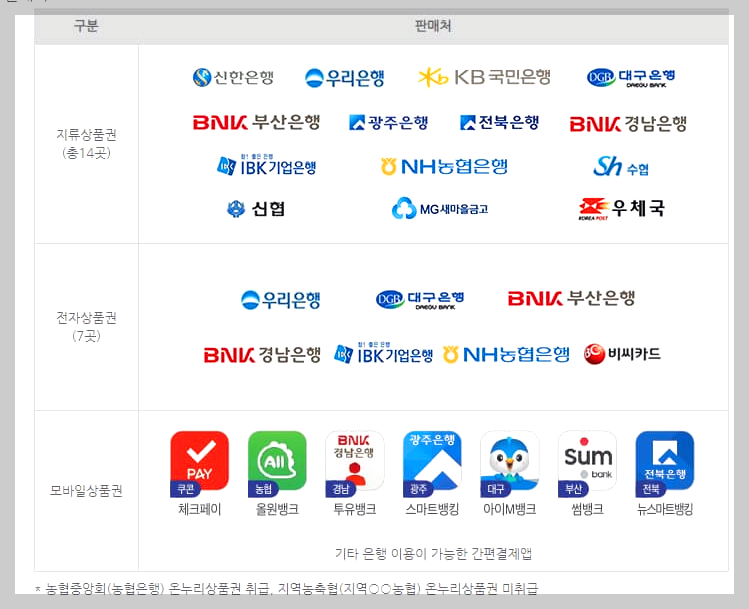Open the 전북은행 뉴스마트뱅킹 app icon
Viewport: 749px width, 609px height.
coord(665,463)
